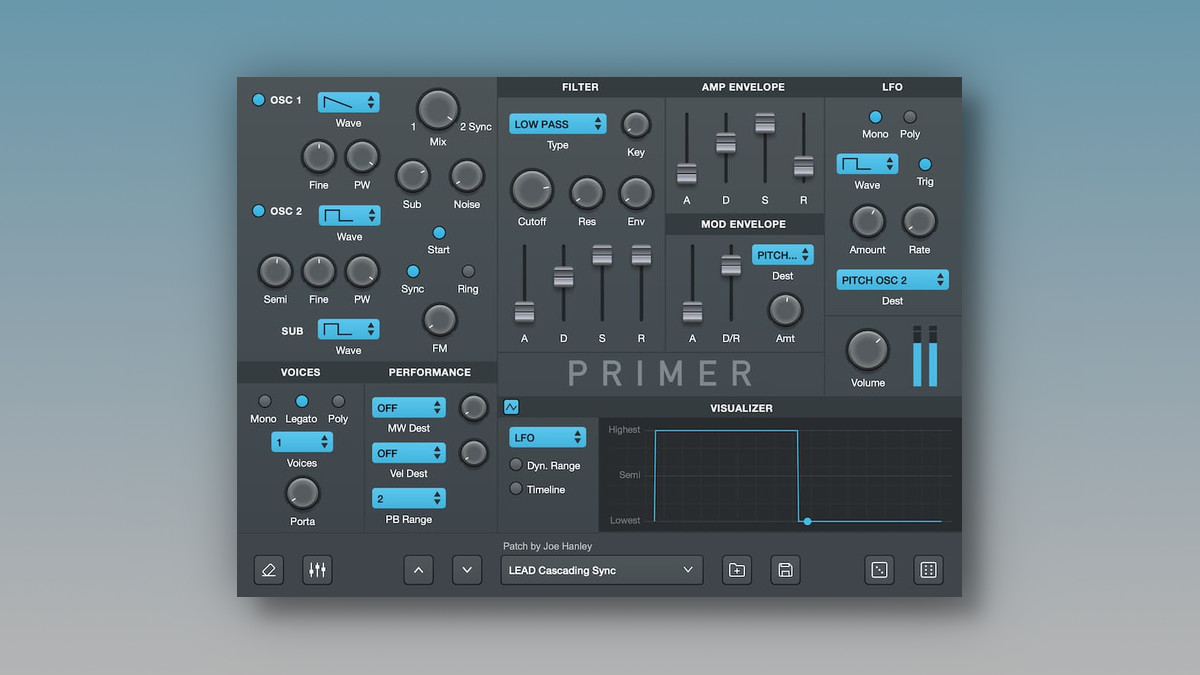Save the patch with floppy disk icon

(786, 570)
